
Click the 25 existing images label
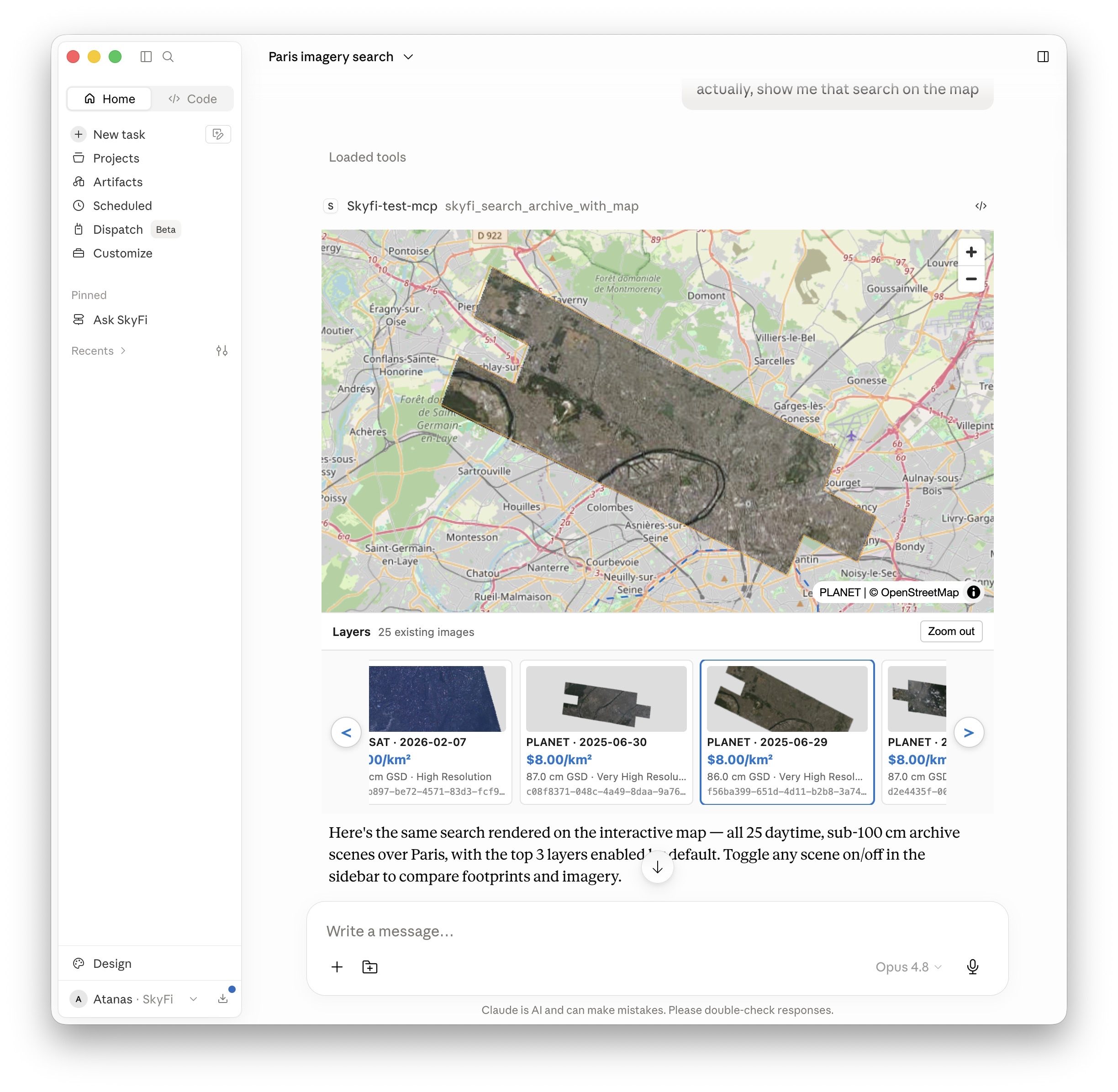click(426, 631)
